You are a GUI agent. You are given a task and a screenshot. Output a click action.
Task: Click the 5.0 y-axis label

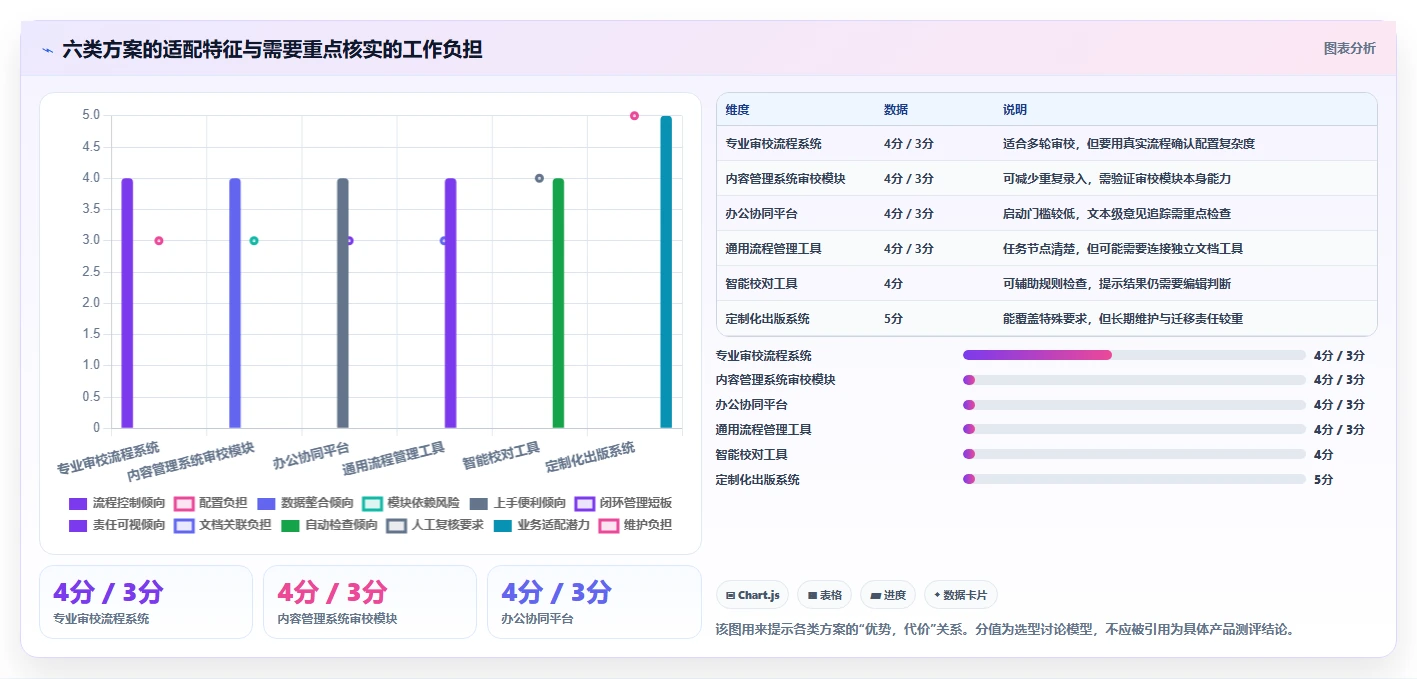tap(90, 116)
